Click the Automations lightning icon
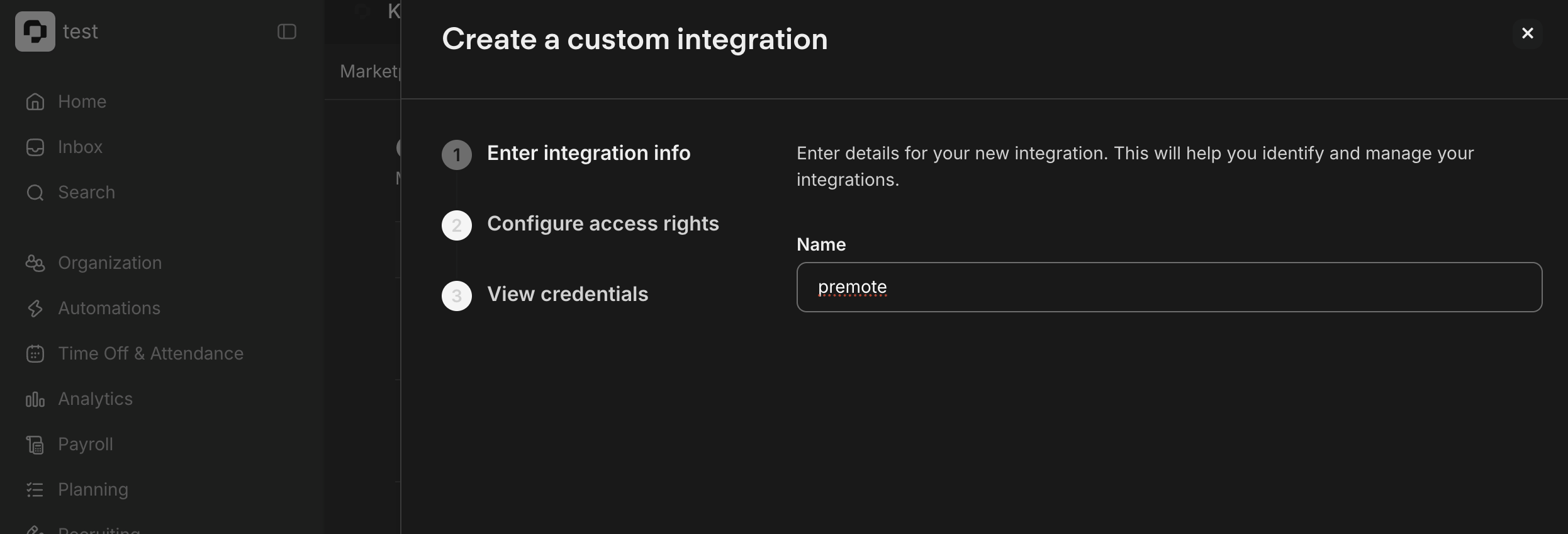Viewport: 1568px width, 534px height. (35, 308)
